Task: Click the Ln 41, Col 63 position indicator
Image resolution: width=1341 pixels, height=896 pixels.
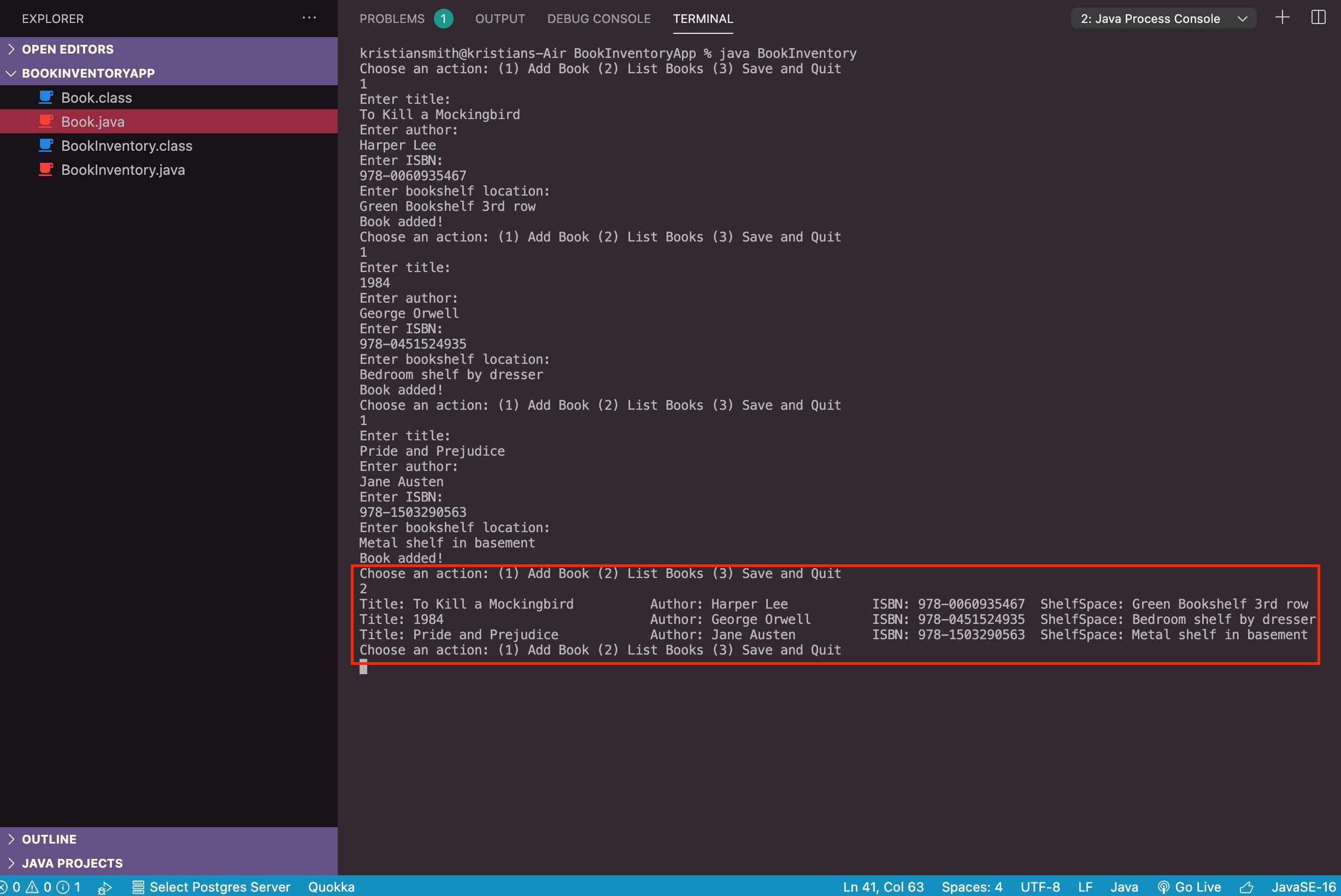Action: pyautogui.click(x=883, y=887)
